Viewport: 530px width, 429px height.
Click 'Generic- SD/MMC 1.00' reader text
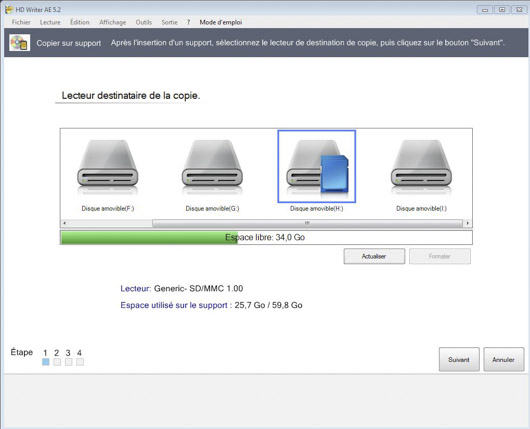[x=198, y=288]
